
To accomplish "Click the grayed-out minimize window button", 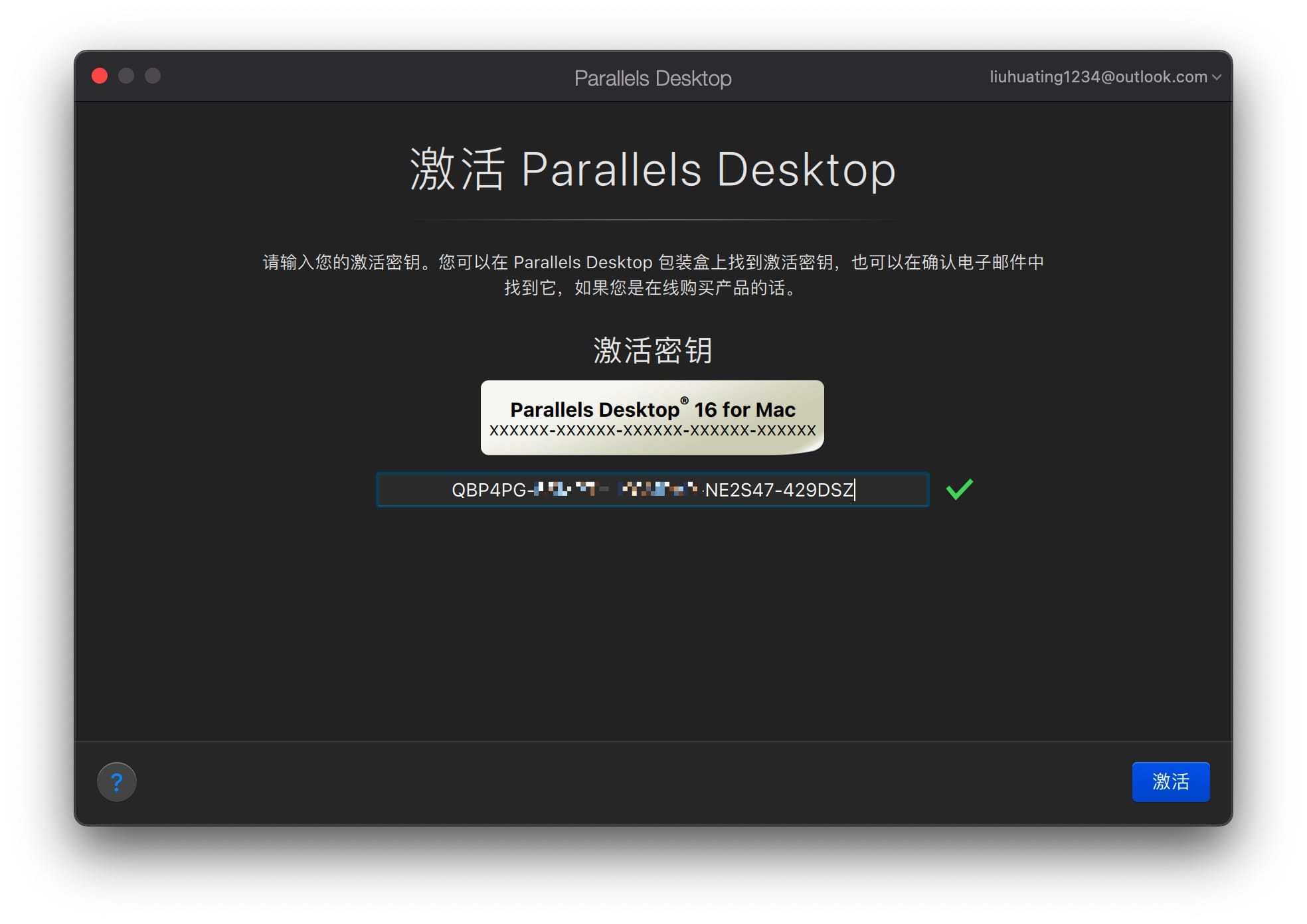I will [x=126, y=76].
